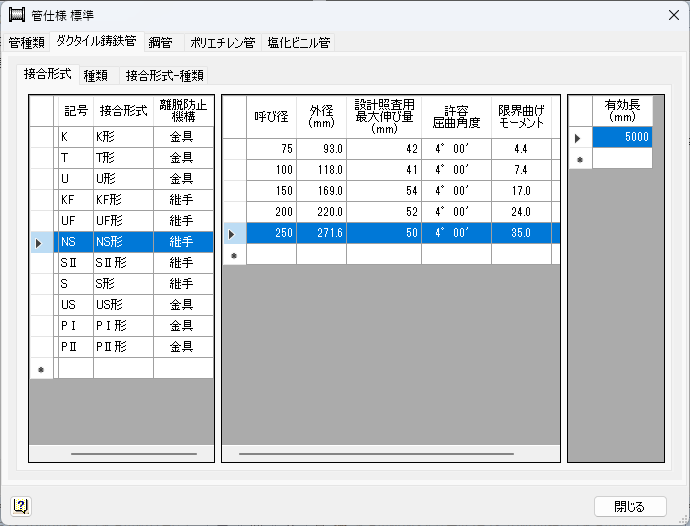Click the new-row asterisk in 有効長 table
The width and height of the screenshot is (690, 526).
[x=579, y=159]
